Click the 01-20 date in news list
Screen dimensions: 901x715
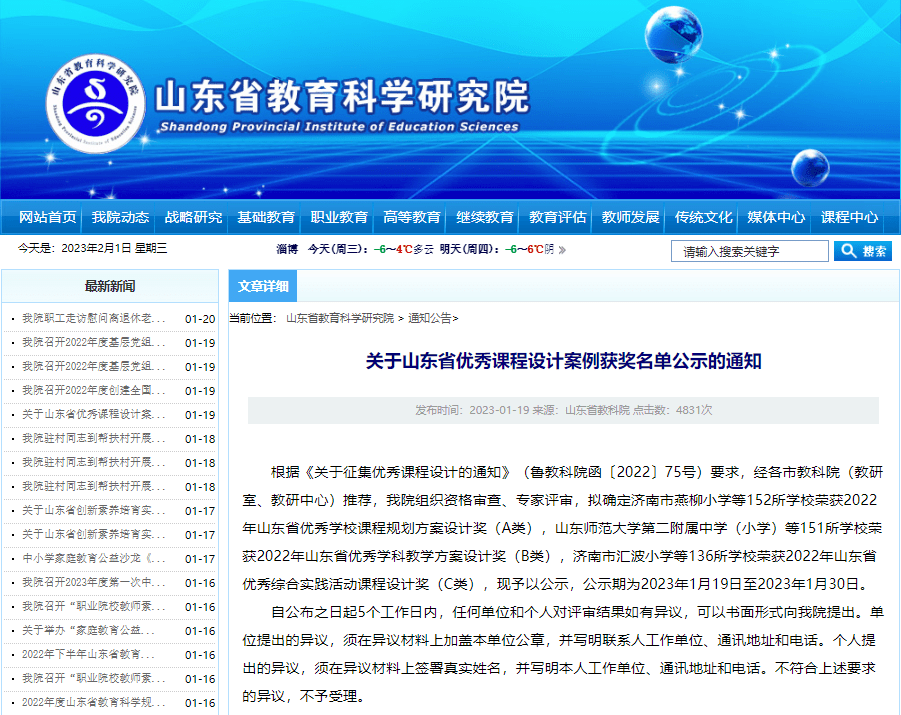pyautogui.click(x=200, y=319)
